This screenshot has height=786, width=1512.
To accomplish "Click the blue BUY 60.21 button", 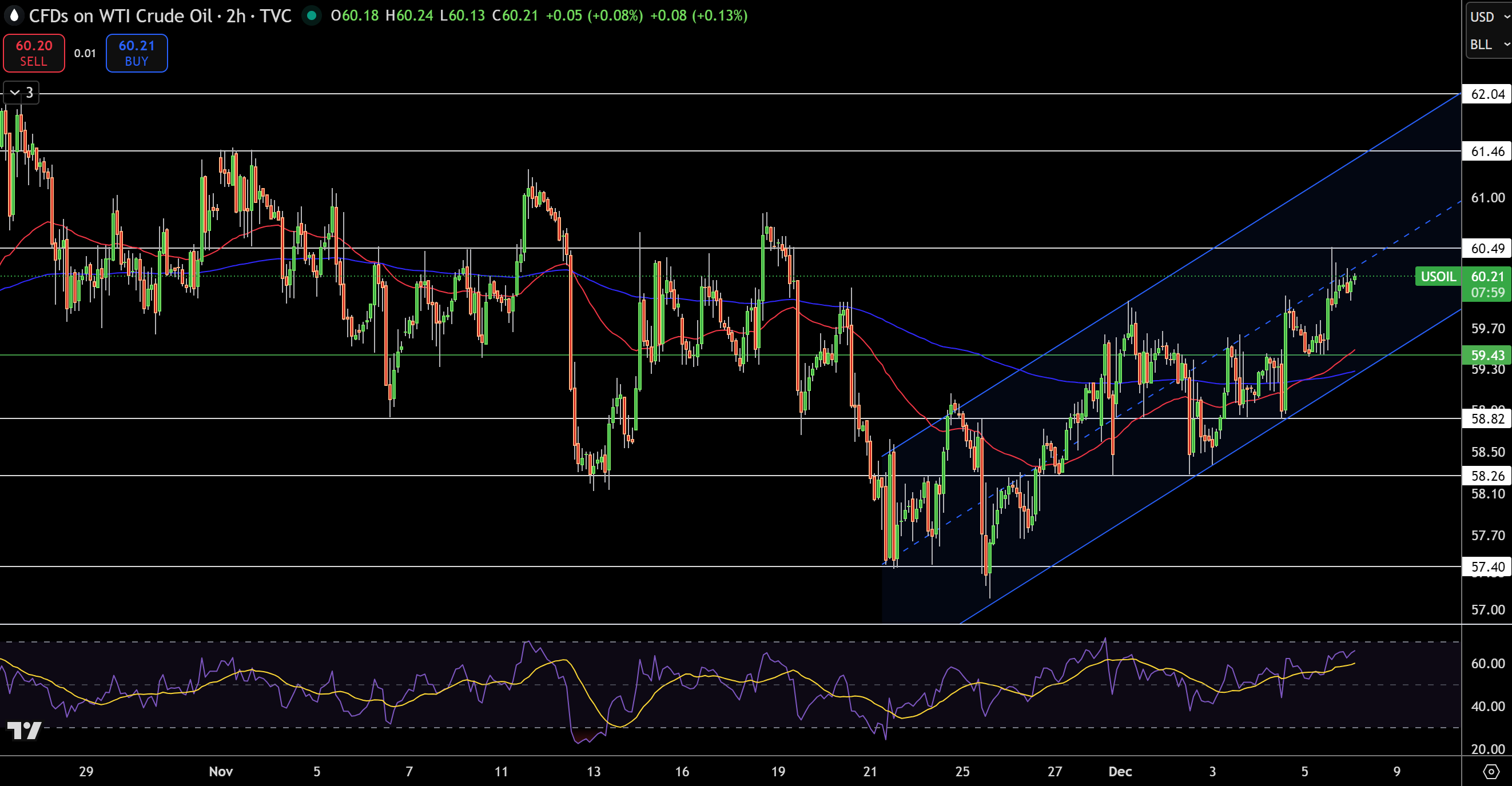I will pos(136,53).
